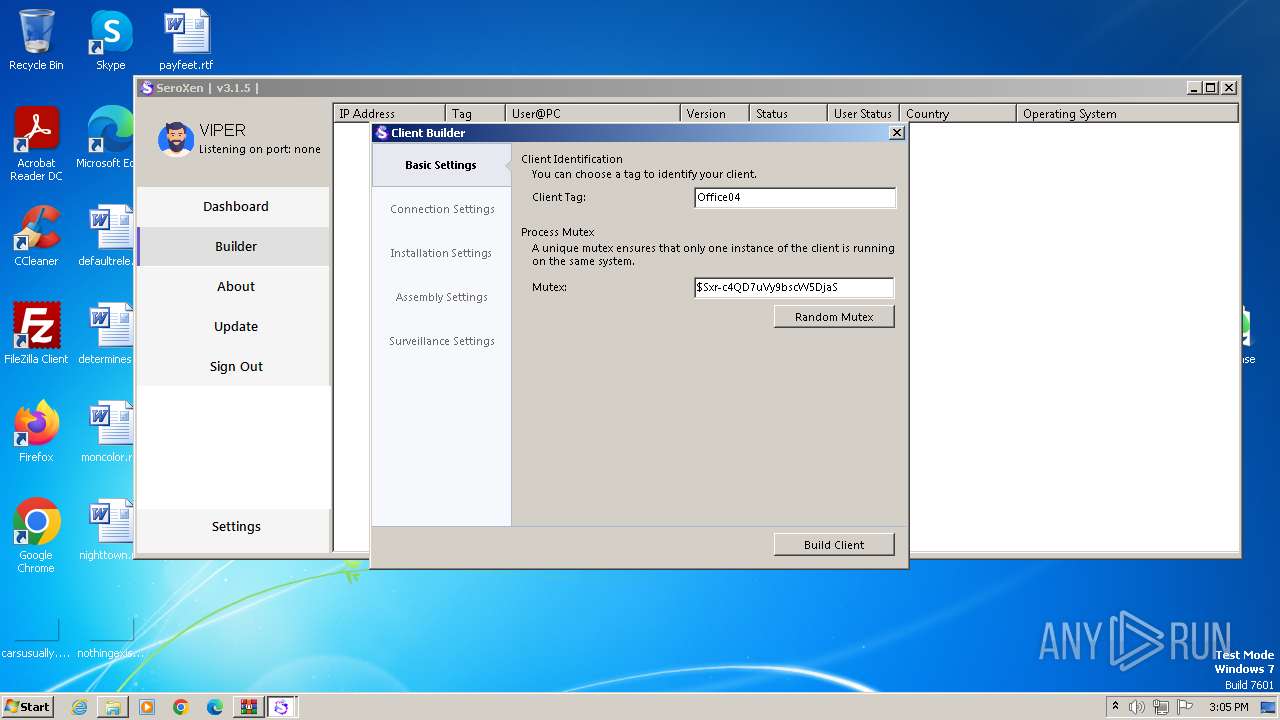Sort by the Status column header
Viewport: 1280px width, 720px height.
coord(788,114)
